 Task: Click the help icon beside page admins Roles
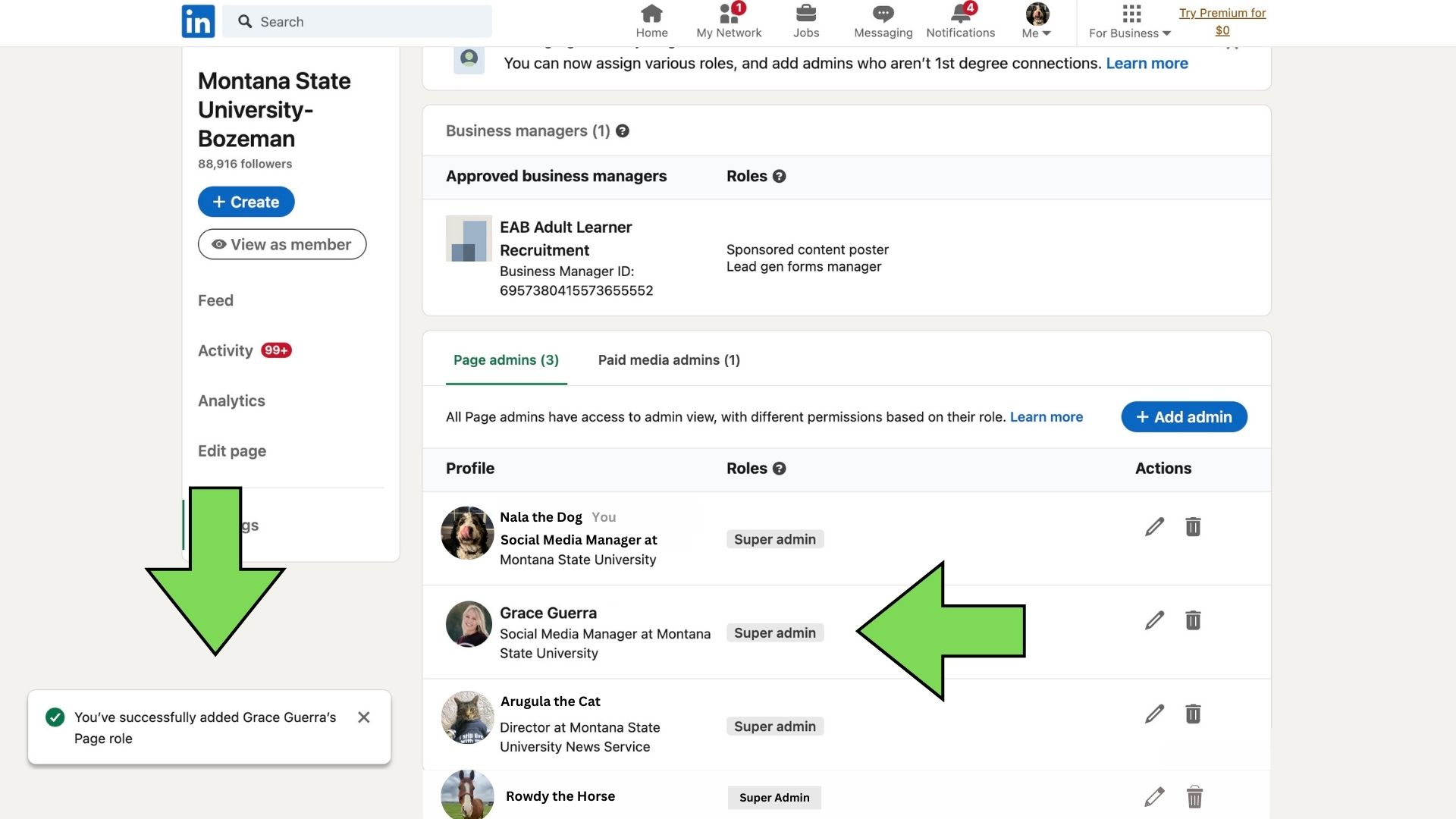tap(779, 469)
